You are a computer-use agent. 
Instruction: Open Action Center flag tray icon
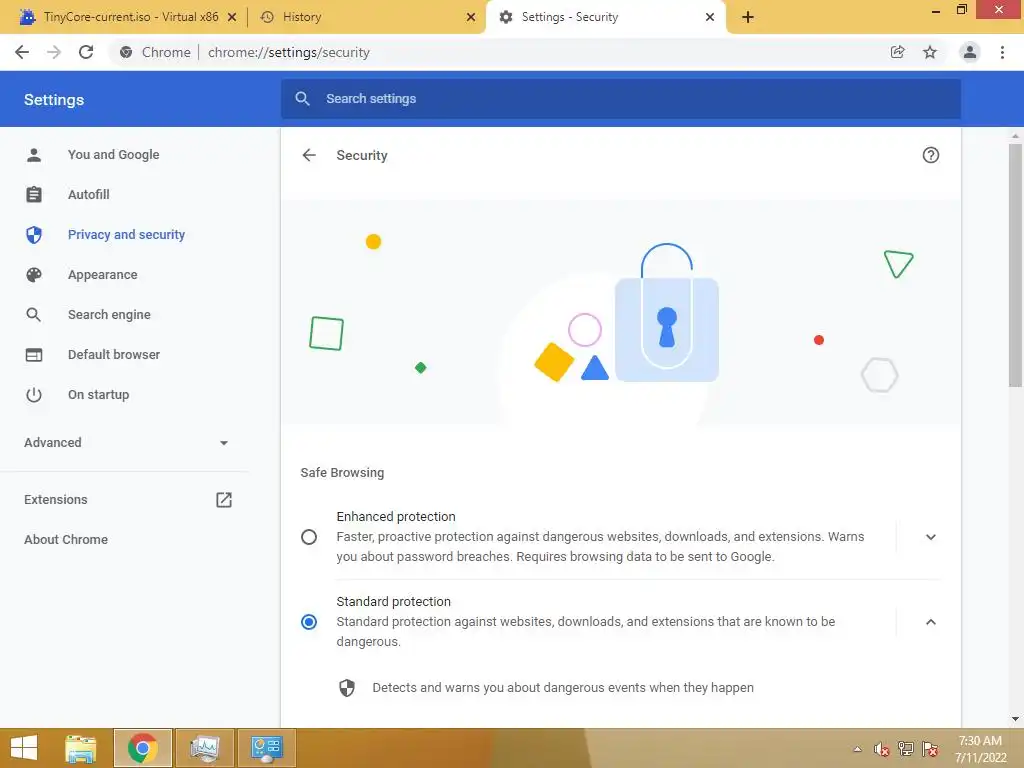(x=930, y=749)
